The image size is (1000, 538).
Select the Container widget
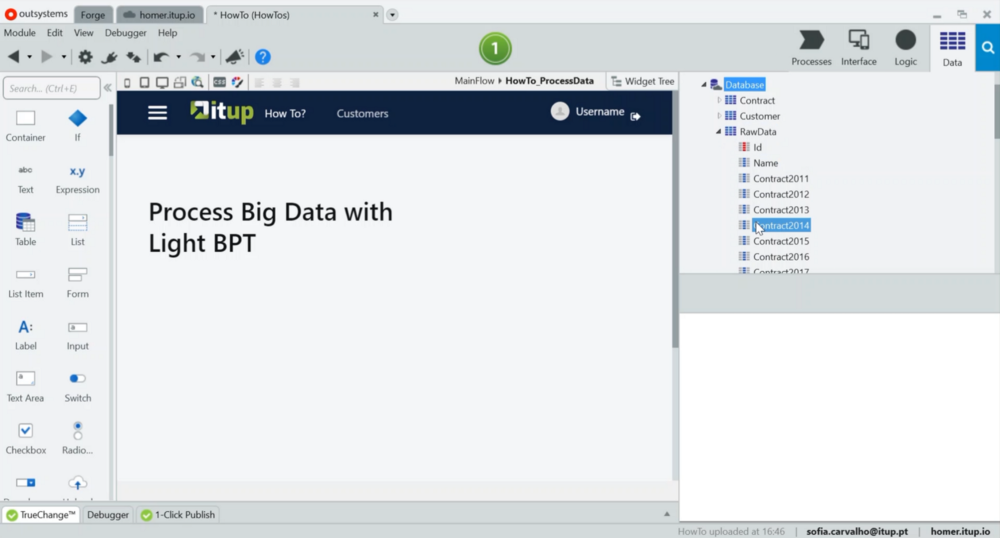click(26, 126)
